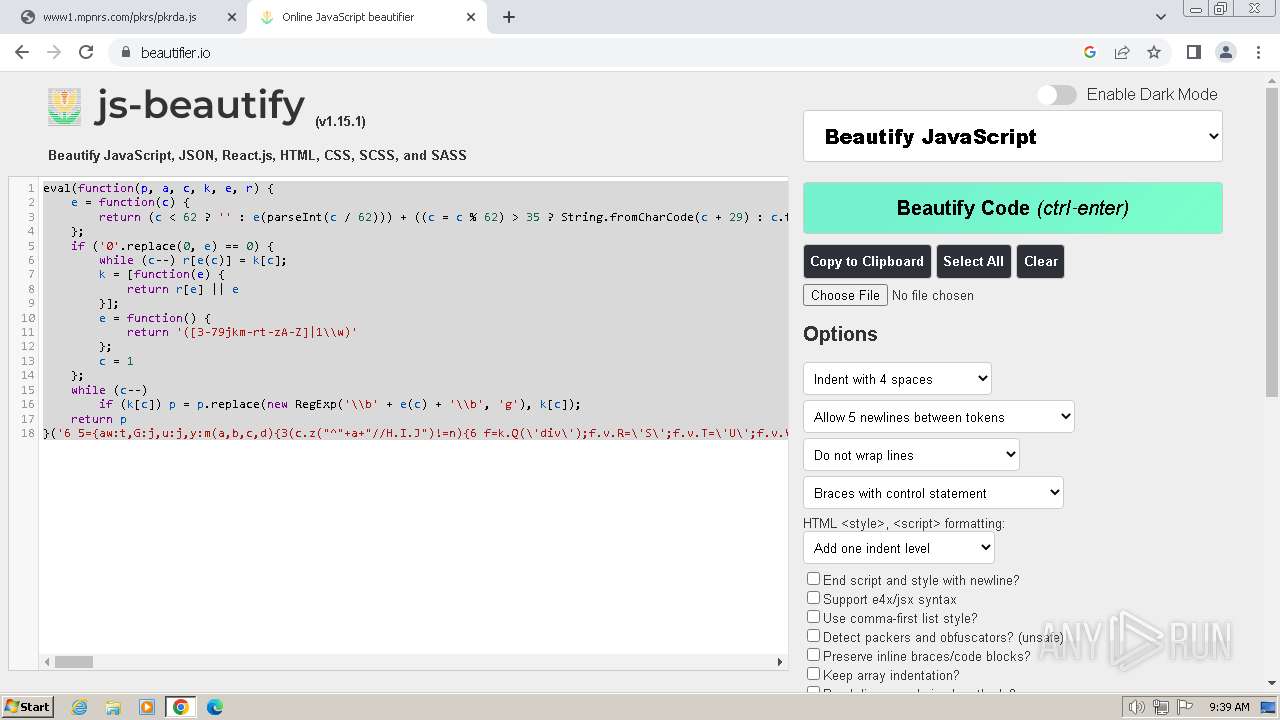Open File Explorer from taskbar

(113, 707)
